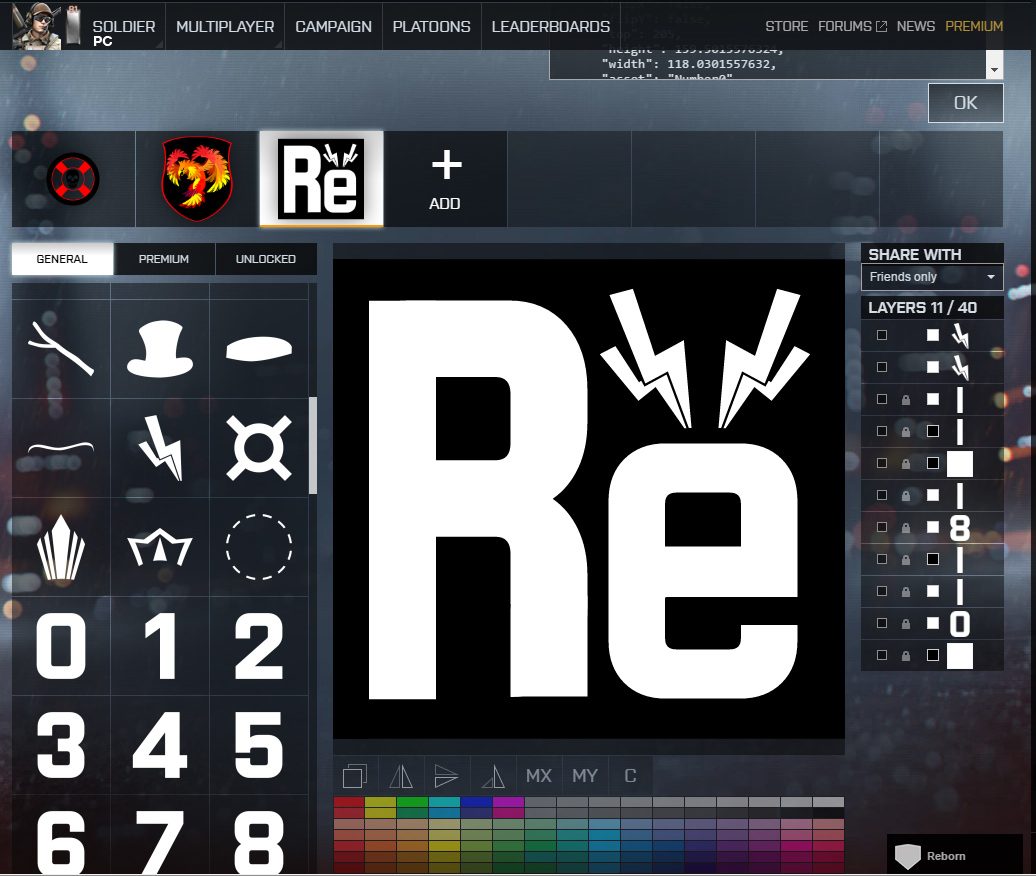Viewport: 1036px width, 876px height.
Task: Select the dashed circle shape
Action: point(259,547)
